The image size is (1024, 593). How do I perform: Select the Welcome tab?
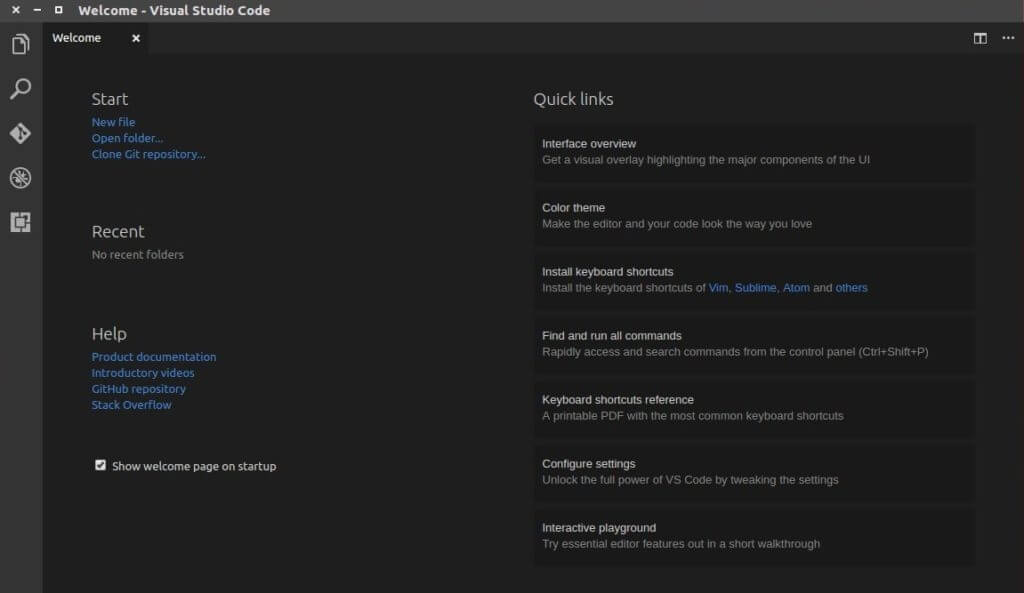77,38
